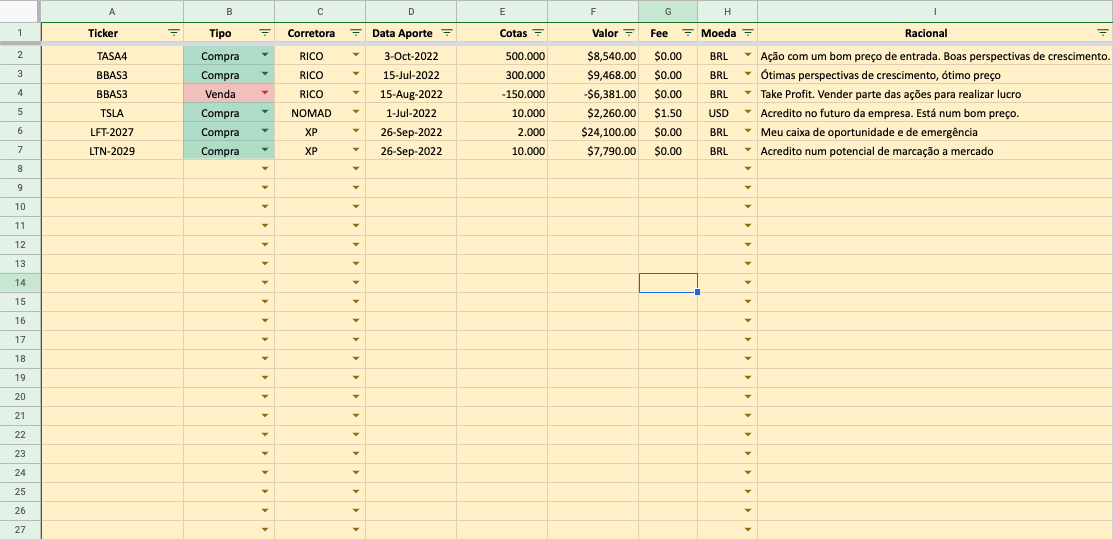1113x539 pixels.
Task: Open the filter icon on Data Aporte header
Action: (x=446, y=33)
